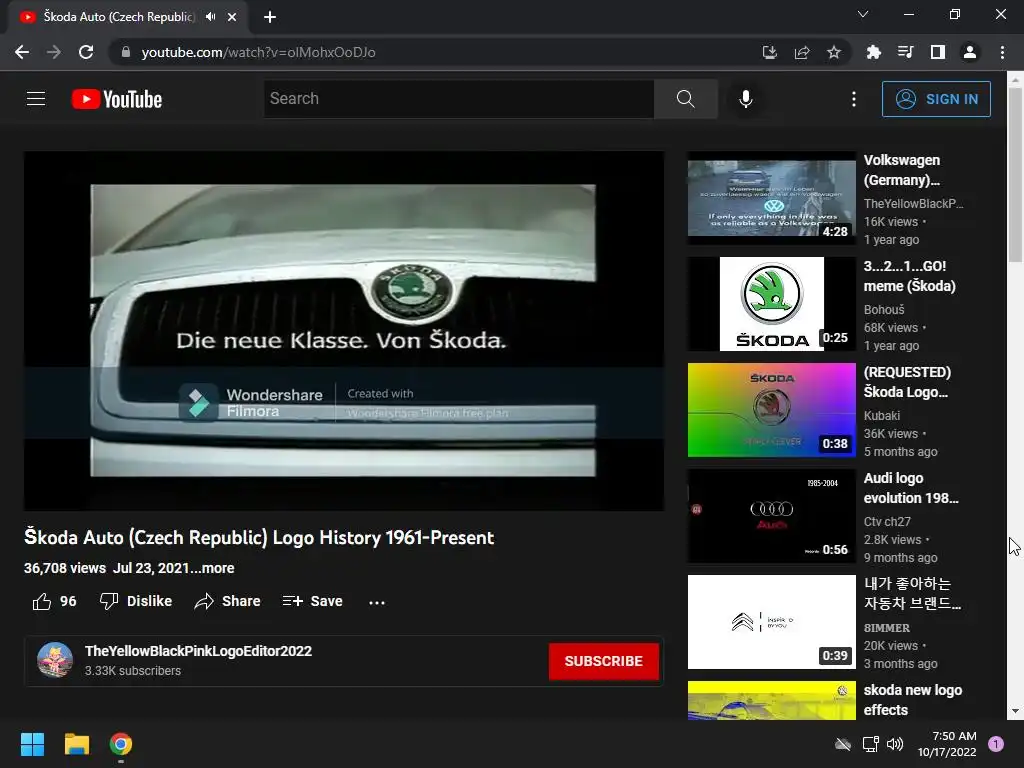
Task: Reload the page
Action: pyautogui.click(x=86, y=52)
